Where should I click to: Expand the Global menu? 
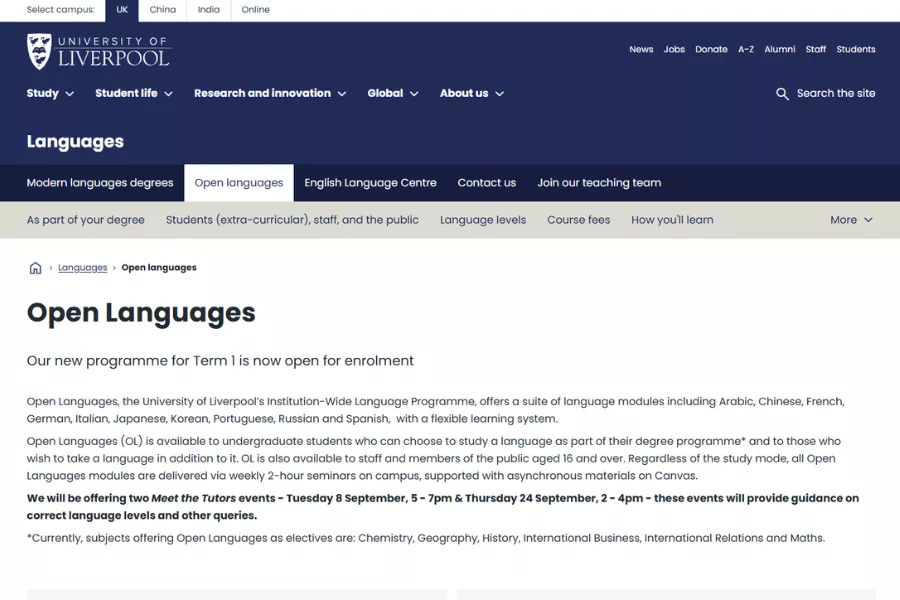pos(393,93)
